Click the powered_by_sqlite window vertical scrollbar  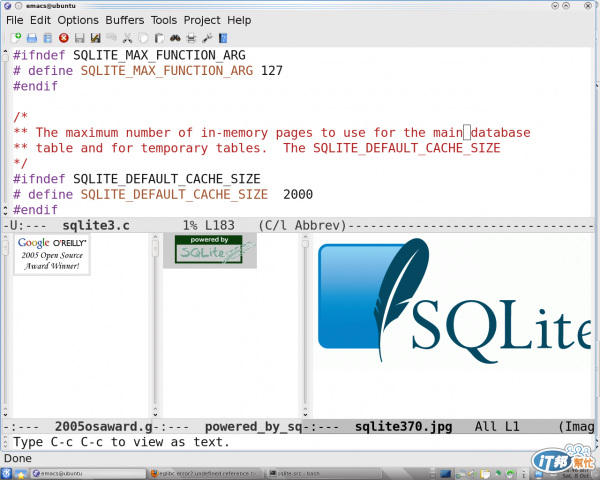tap(155, 325)
